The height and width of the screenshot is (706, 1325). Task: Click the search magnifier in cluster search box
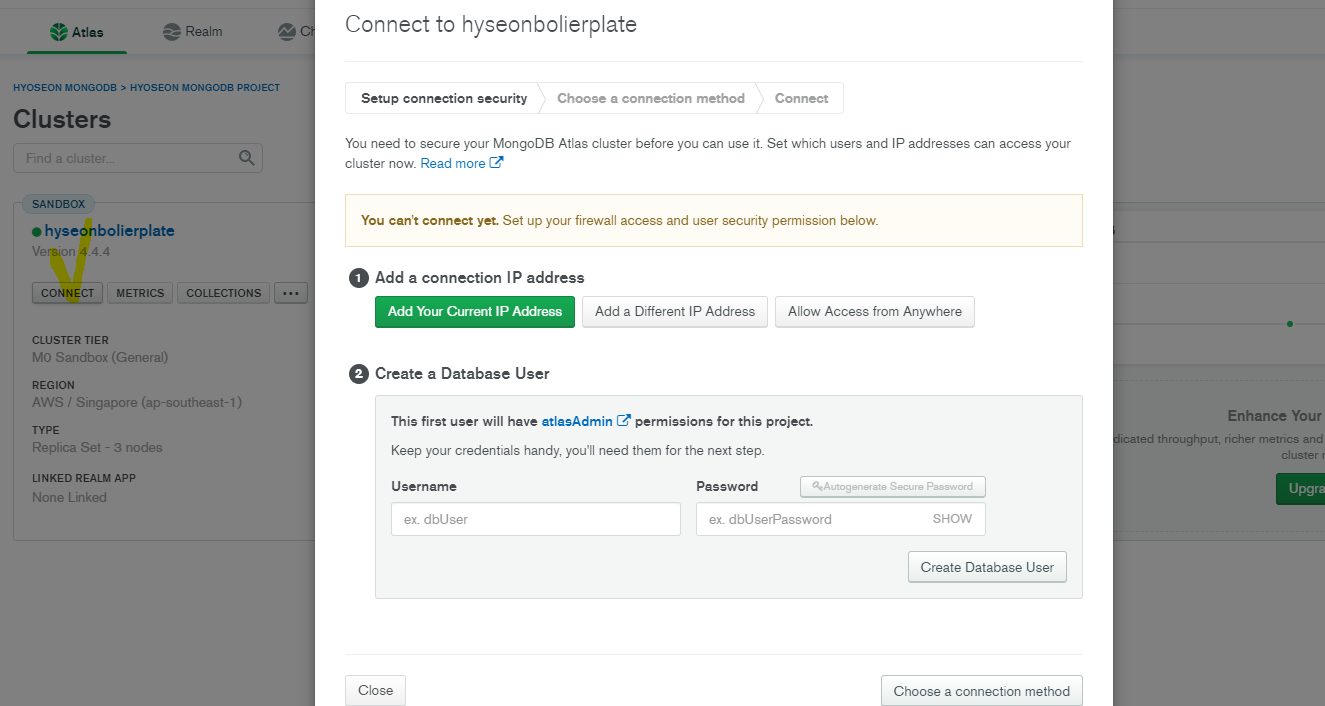[247, 158]
